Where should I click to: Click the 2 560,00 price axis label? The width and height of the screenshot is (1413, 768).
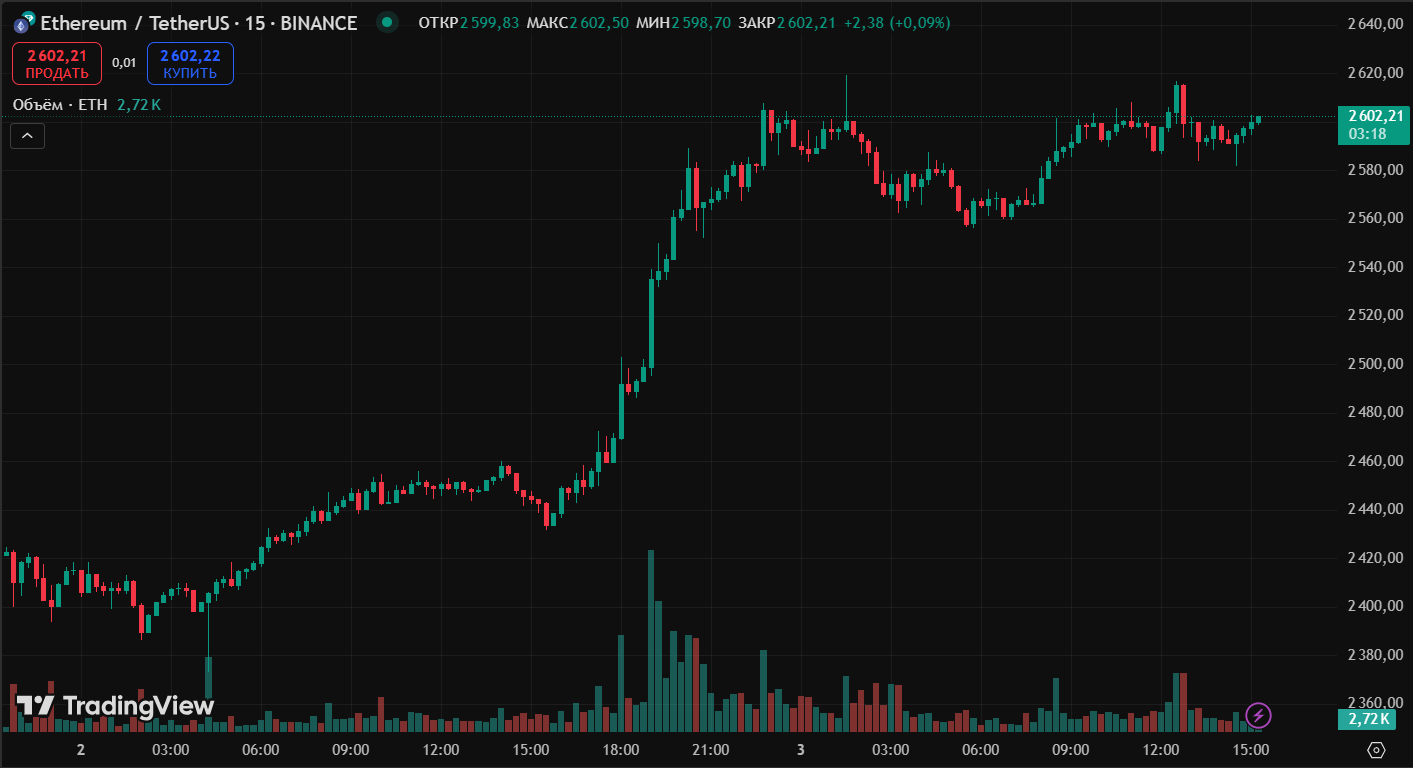coord(1375,218)
